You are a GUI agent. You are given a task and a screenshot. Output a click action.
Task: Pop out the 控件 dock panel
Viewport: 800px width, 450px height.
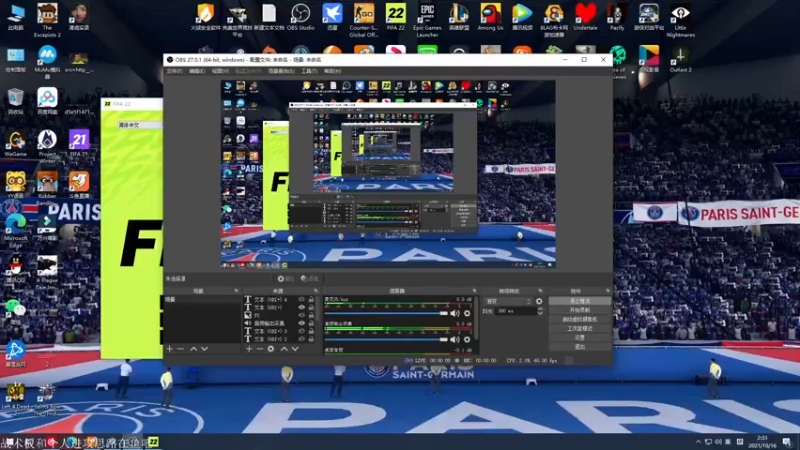[608, 291]
